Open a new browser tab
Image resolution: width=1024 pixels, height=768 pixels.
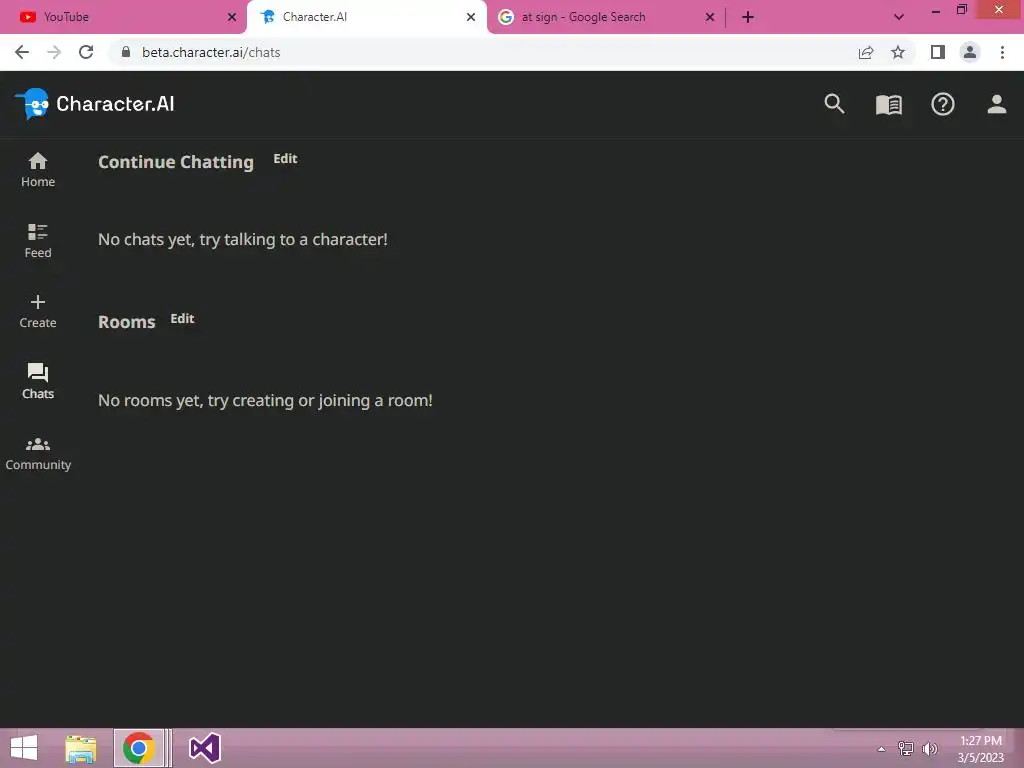(x=748, y=17)
